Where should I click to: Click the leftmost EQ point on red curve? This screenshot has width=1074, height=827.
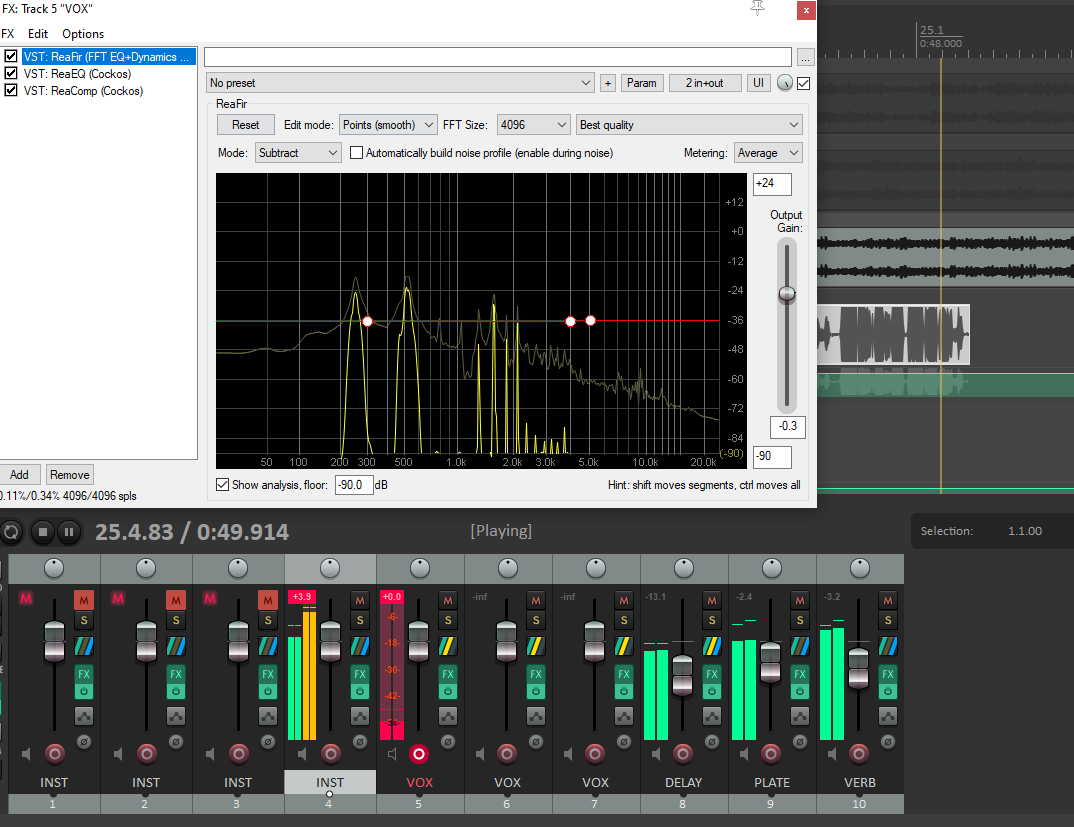click(367, 321)
